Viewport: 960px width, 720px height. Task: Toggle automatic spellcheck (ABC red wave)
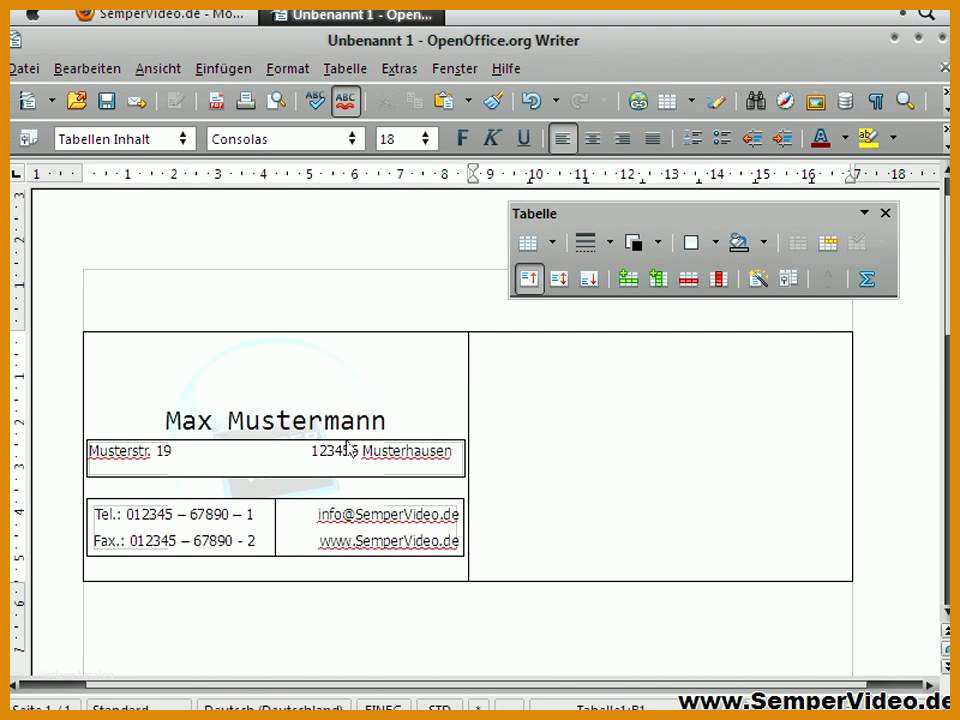[x=345, y=100]
